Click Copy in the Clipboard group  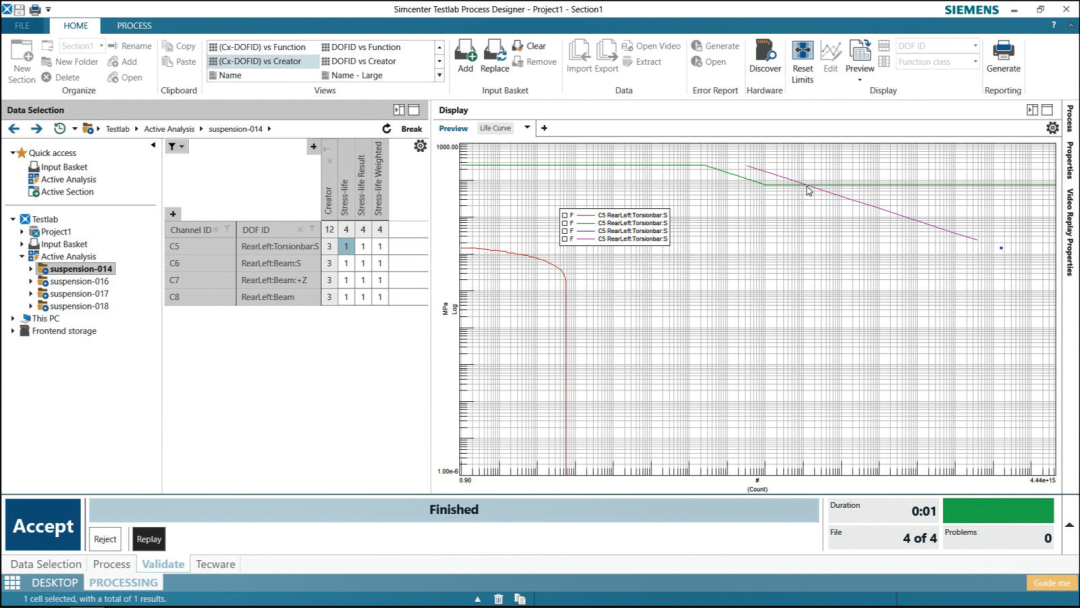(x=179, y=46)
